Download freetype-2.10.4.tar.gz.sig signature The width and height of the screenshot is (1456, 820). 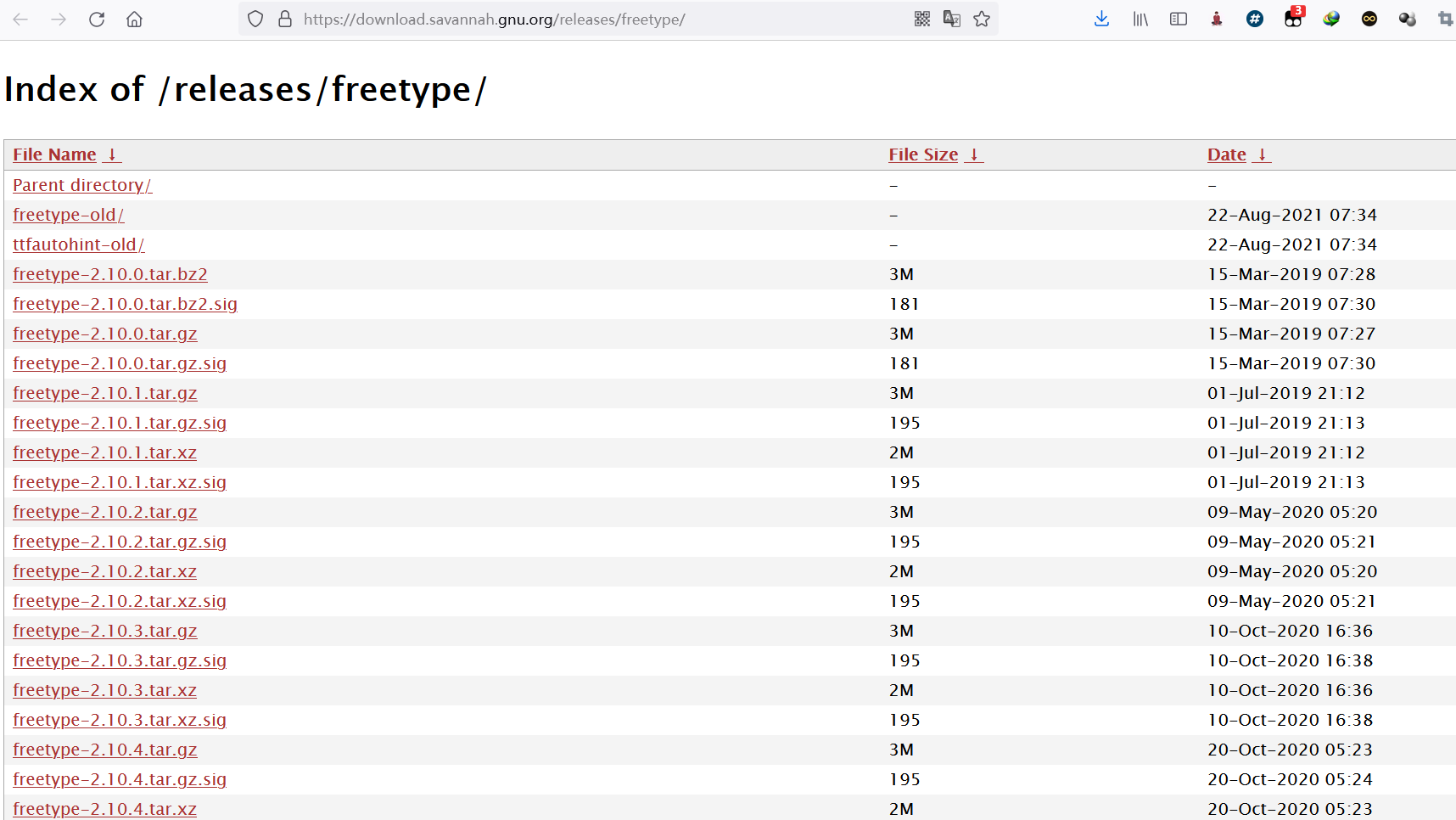120,779
